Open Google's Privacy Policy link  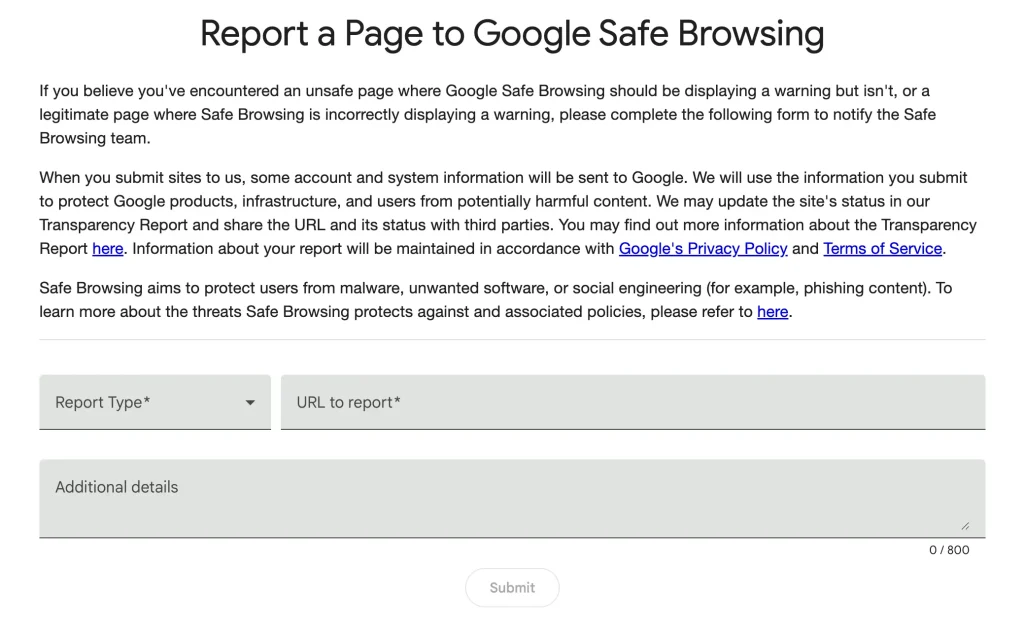(703, 249)
